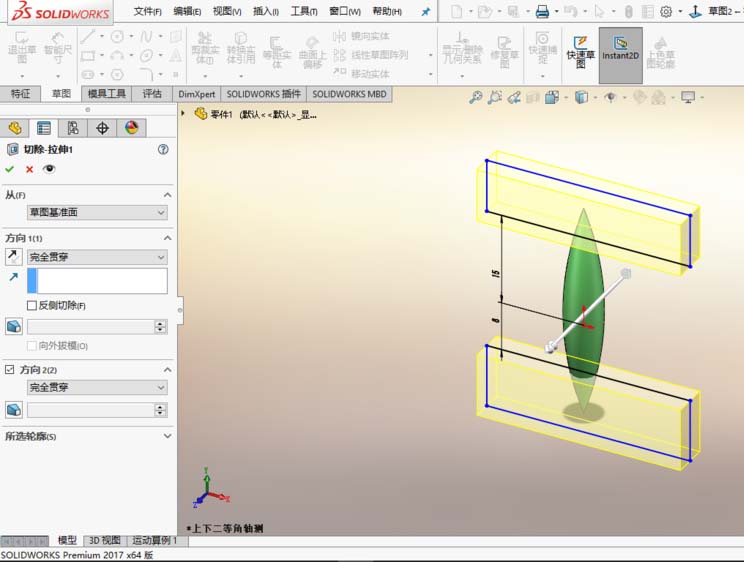The height and width of the screenshot is (562, 744).
Task: Toggle draft on for direction 1
Action: click(14, 327)
